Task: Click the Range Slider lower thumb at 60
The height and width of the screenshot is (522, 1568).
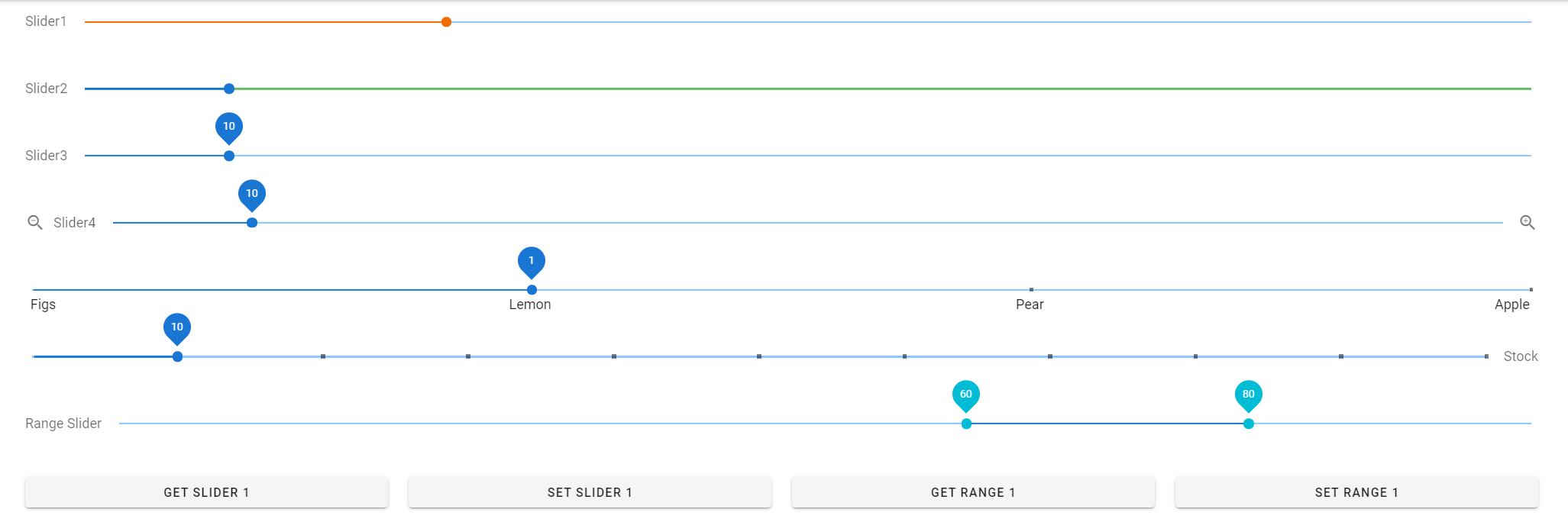Action: click(966, 424)
